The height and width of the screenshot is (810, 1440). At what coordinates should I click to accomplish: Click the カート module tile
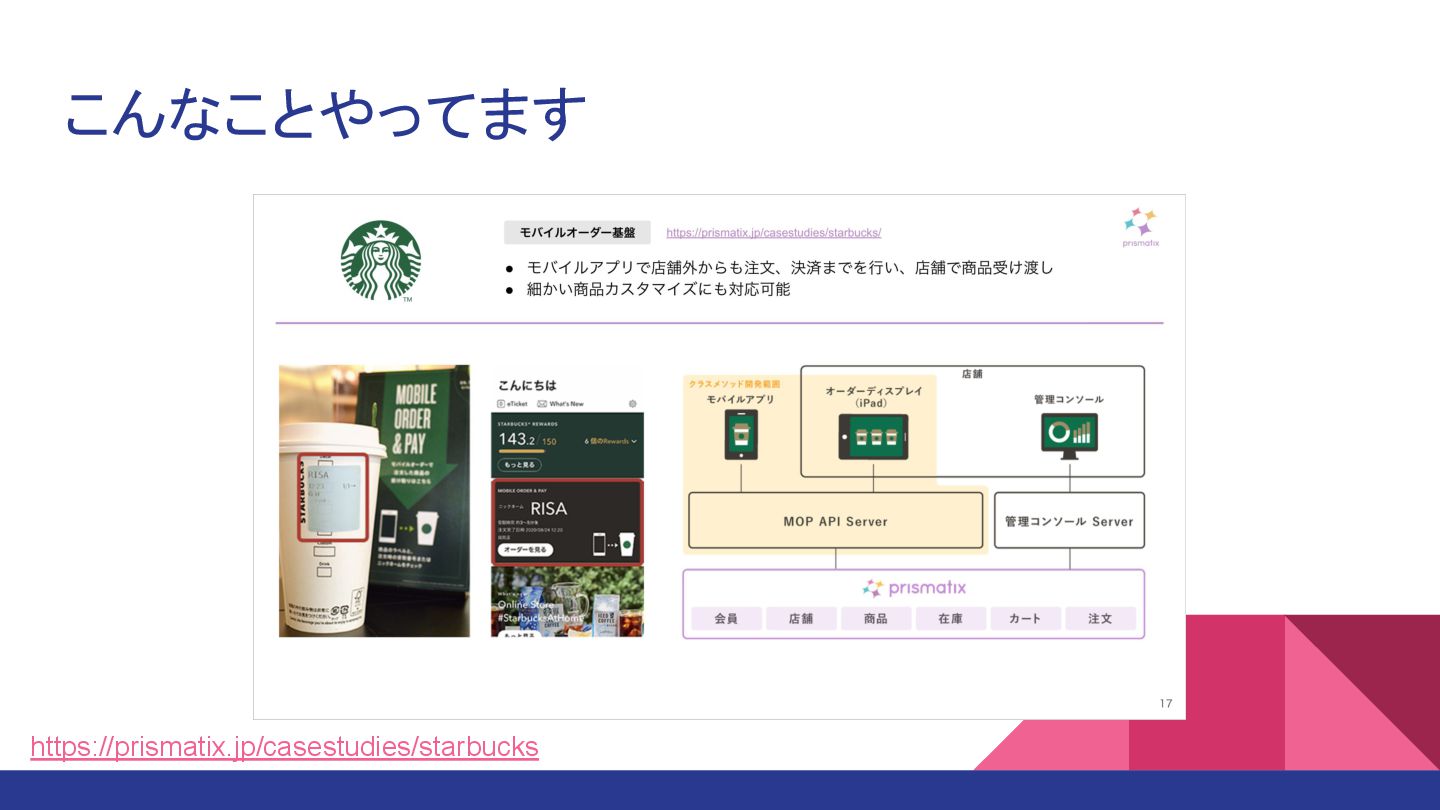tap(1025, 619)
